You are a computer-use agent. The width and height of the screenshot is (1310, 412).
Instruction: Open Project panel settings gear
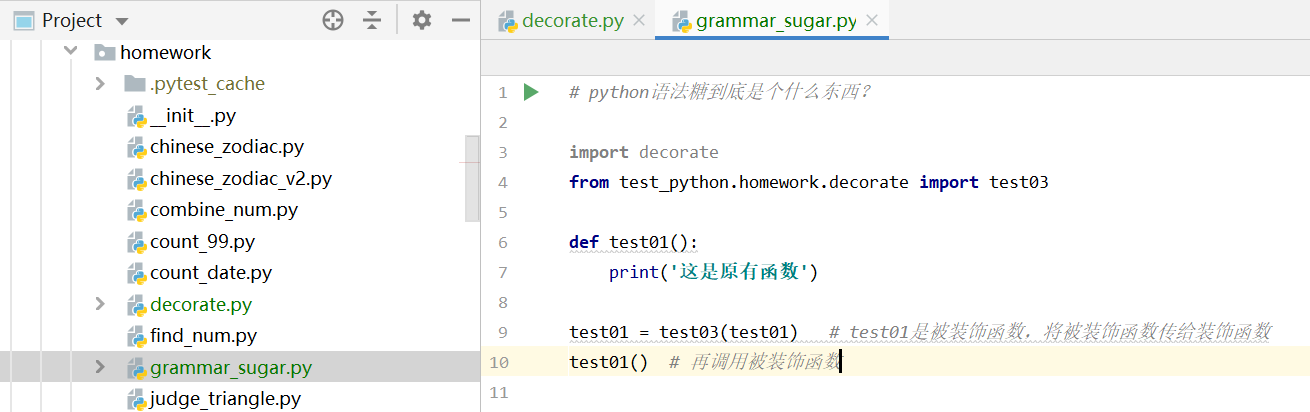click(x=422, y=20)
